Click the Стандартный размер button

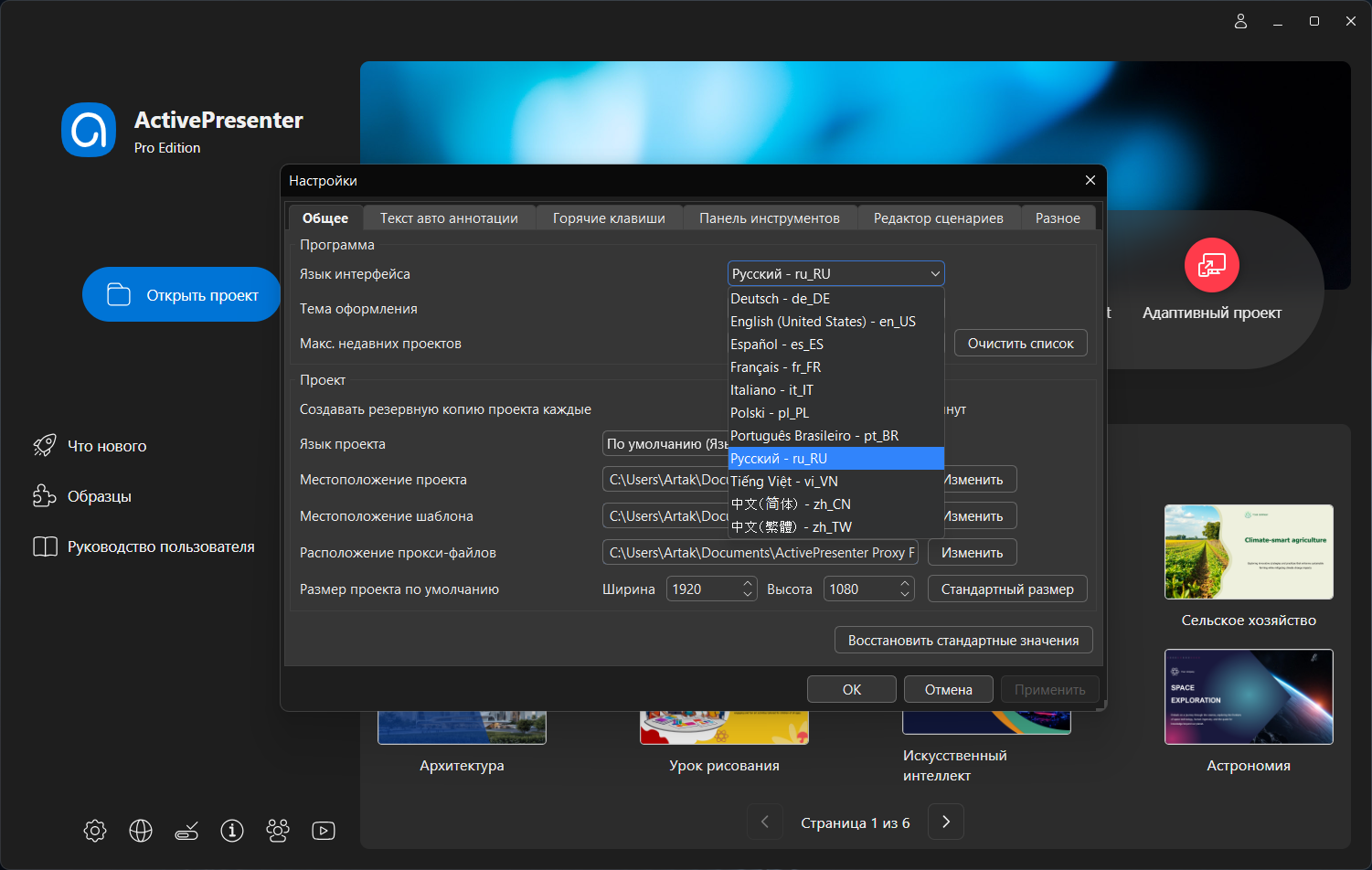pyautogui.click(x=1007, y=589)
